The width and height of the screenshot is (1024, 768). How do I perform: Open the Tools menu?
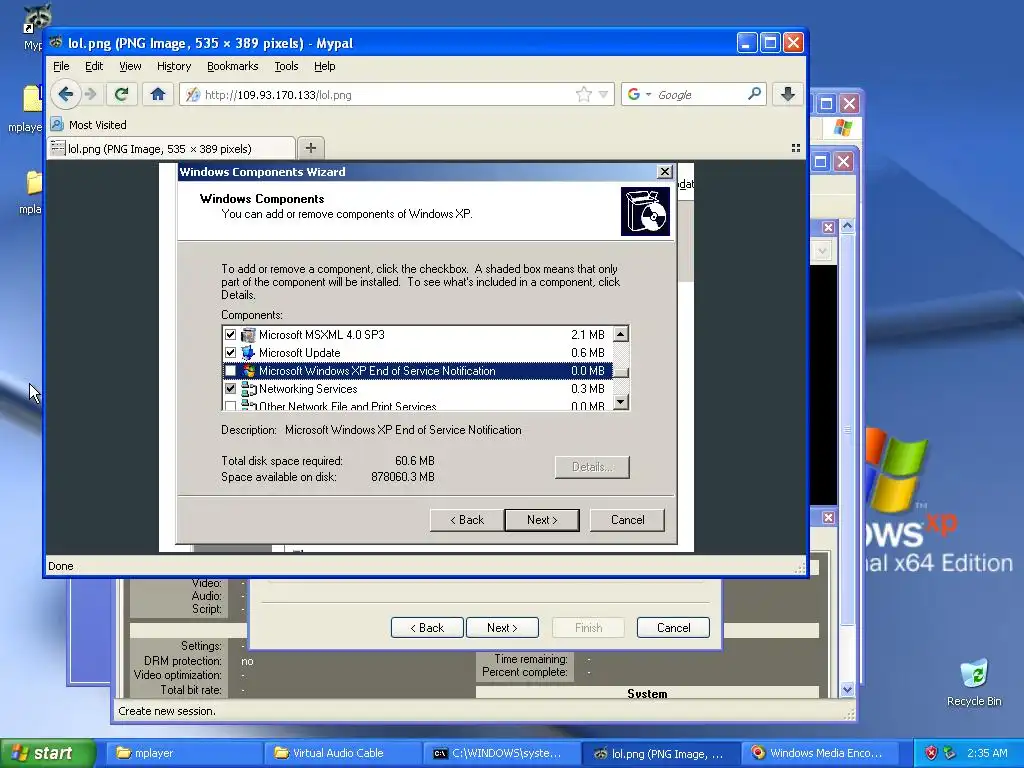(x=286, y=66)
